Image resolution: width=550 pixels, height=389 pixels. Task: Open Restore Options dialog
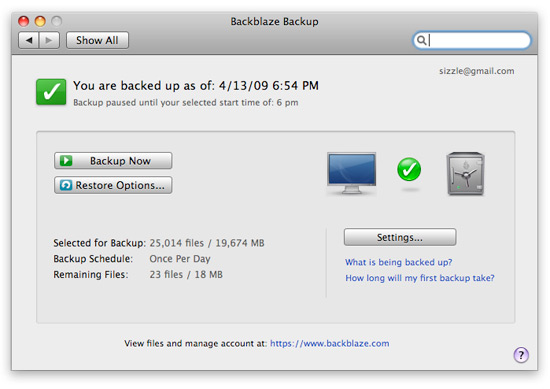[113, 185]
